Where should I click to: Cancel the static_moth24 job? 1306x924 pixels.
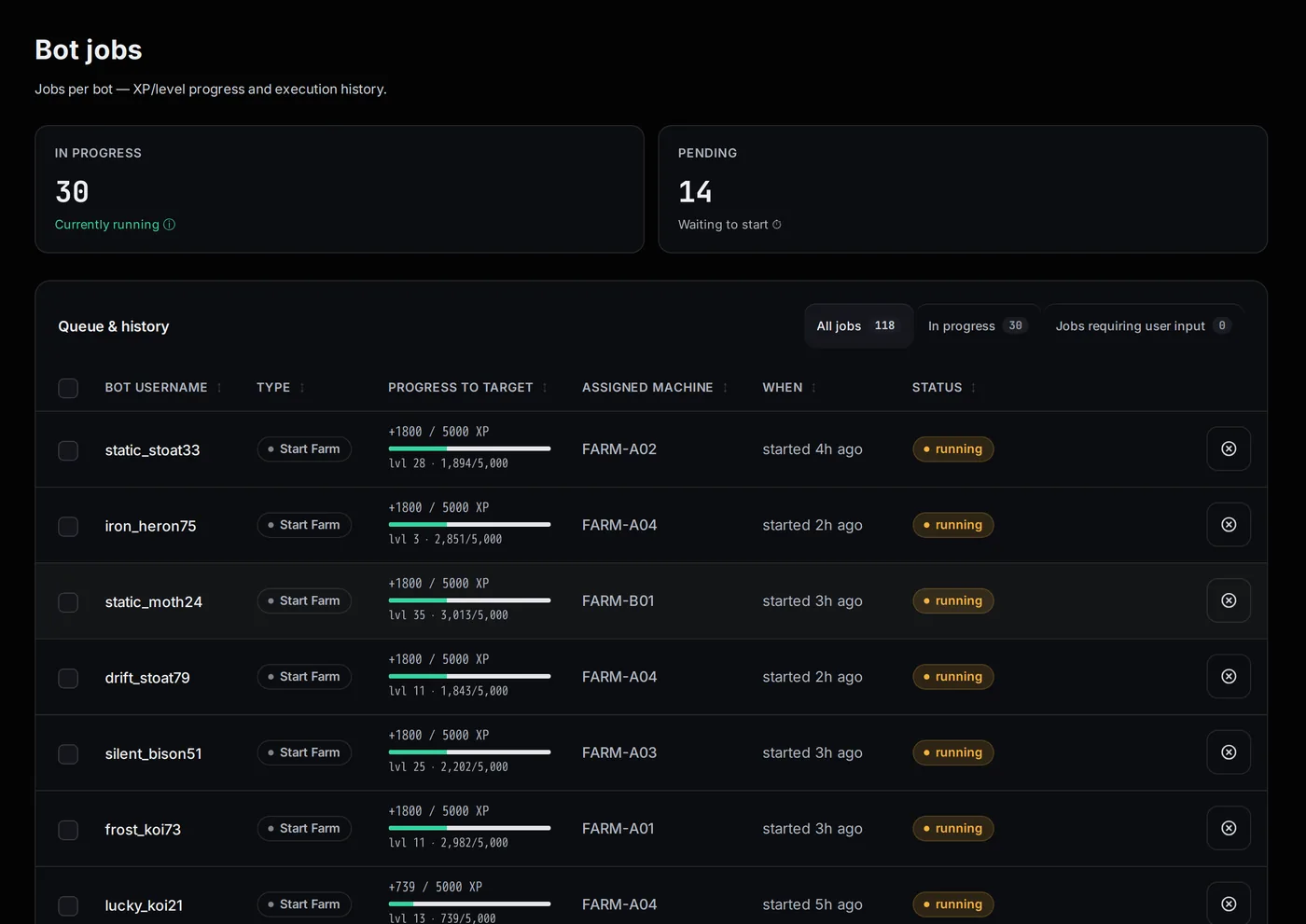click(1229, 600)
